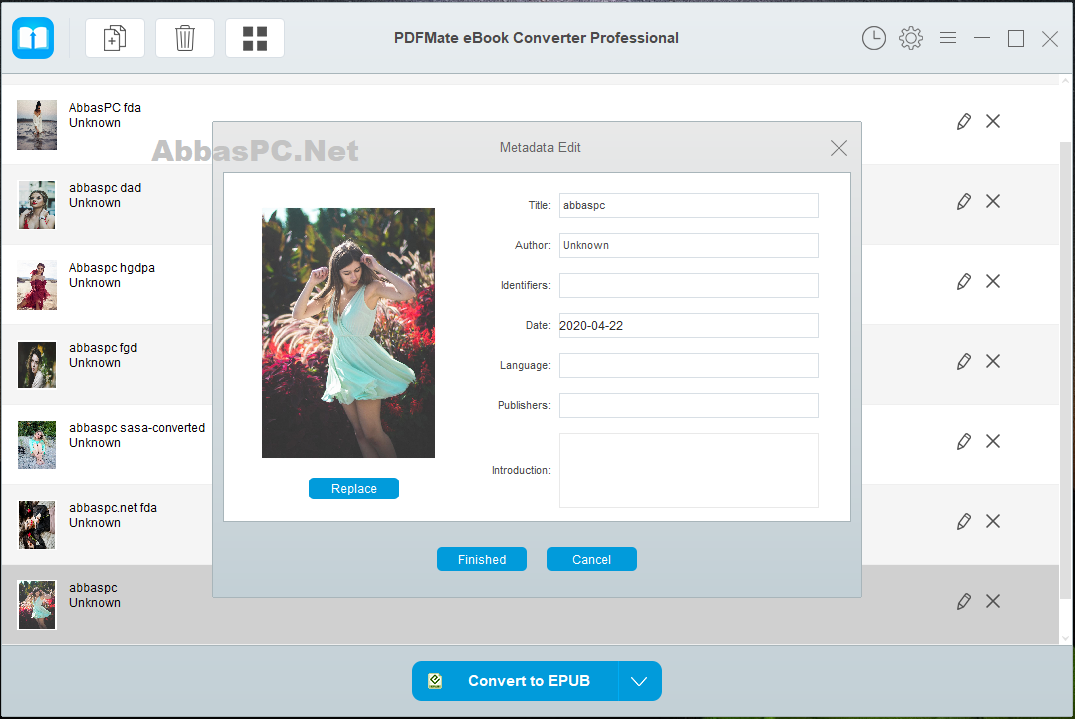The width and height of the screenshot is (1075, 719).
Task: Remove Abbaspc hgdpa with its X icon
Action: 993,282
